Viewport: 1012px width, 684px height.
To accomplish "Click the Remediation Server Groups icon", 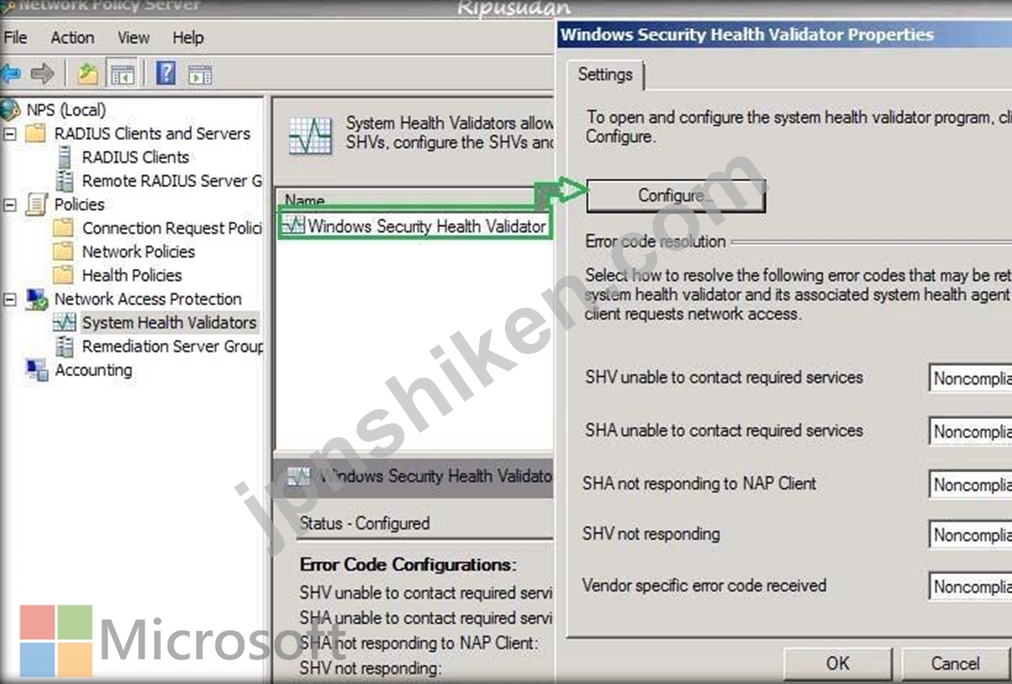I will coord(65,347).
